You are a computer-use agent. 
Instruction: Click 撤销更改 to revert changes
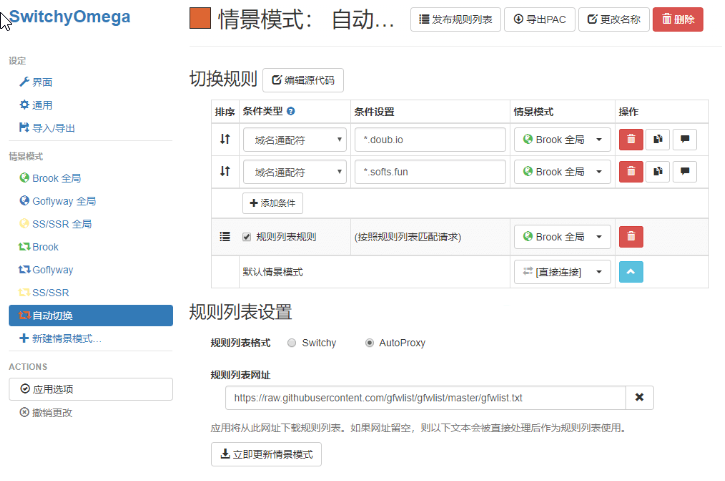[46, 413]
